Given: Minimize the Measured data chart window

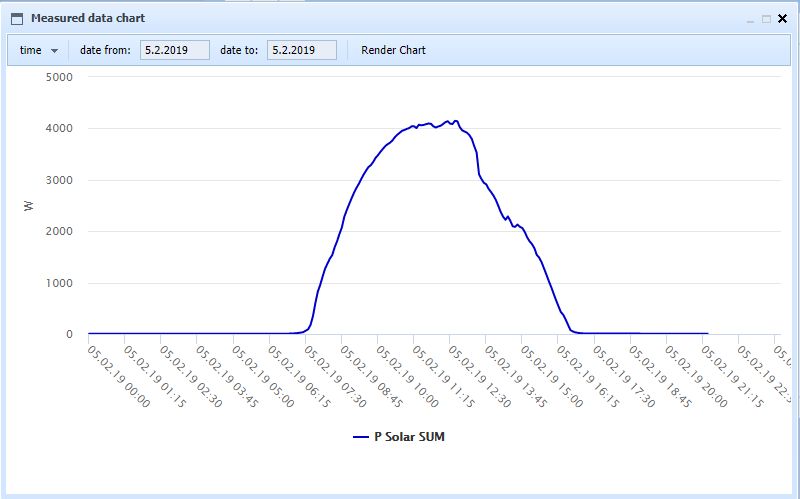Looking at the screenshot, I should (751, 19).
